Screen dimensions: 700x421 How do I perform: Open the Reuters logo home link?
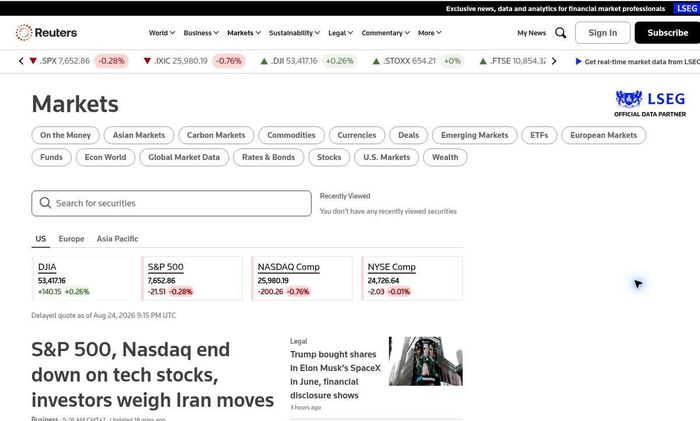(46, 33)
